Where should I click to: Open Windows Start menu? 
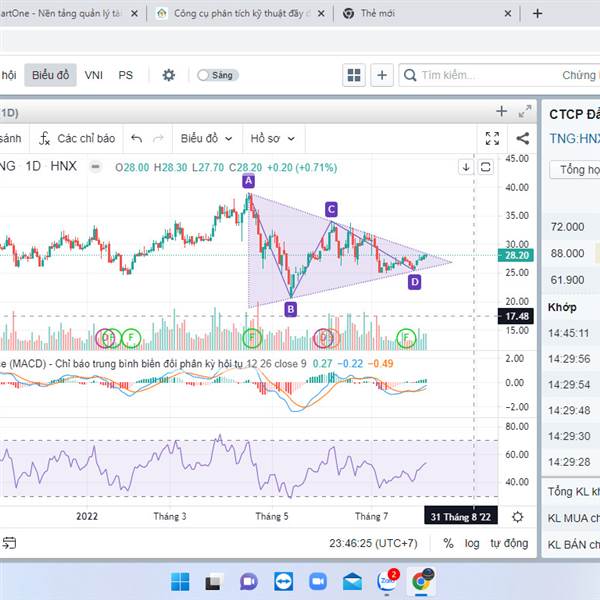(180, 582)
